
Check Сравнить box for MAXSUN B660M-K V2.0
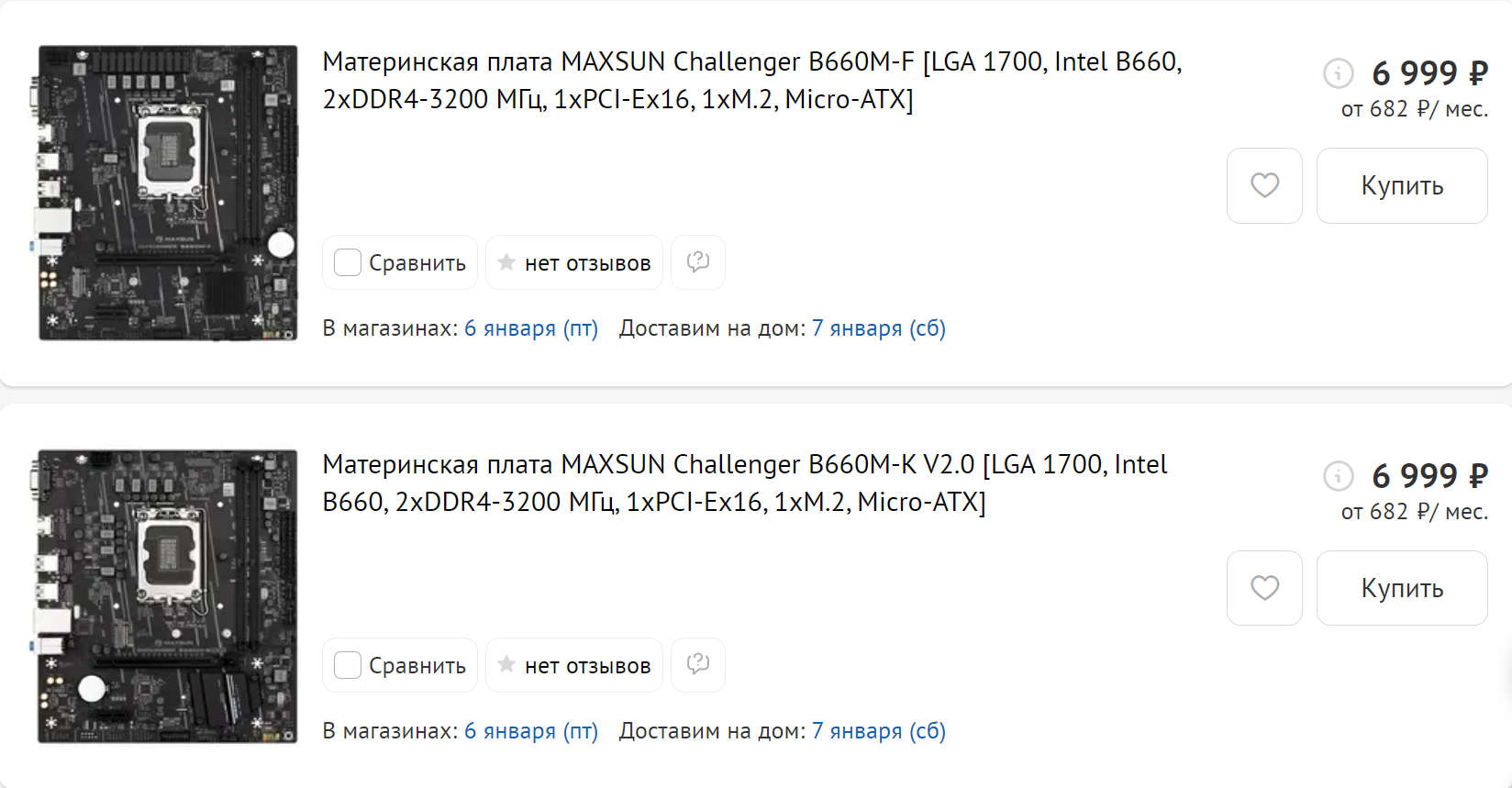tap(348, 665)
